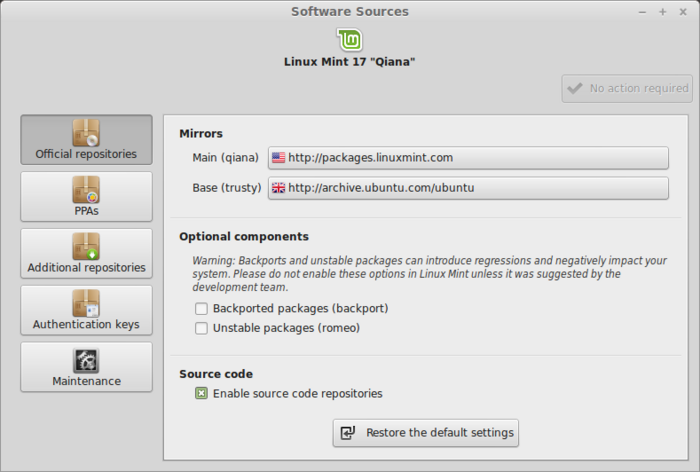Image resolution: width=700 pixels, height=472 pixels.
Task: Click the Authentication keys icon
Action: (86, 304)
